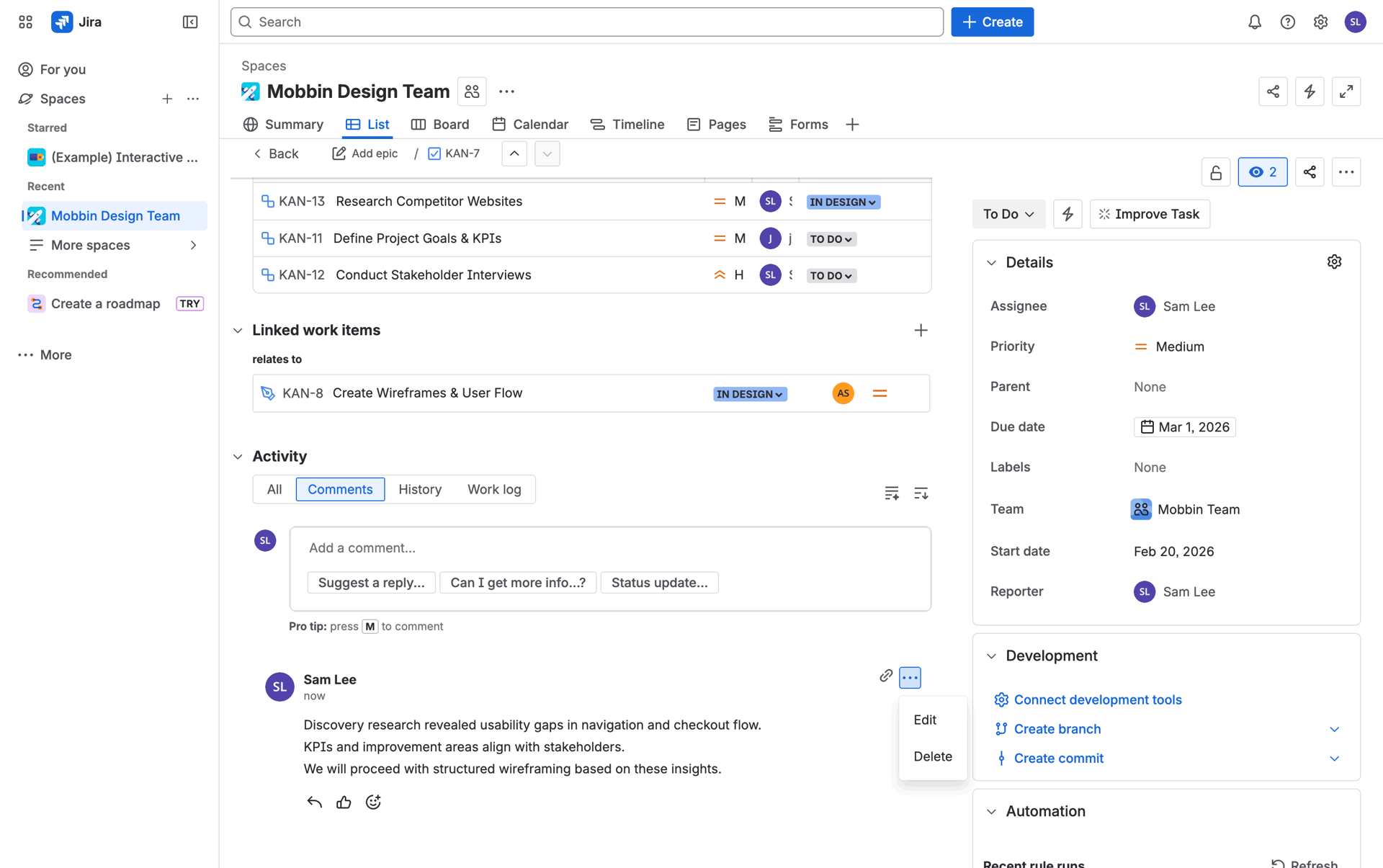This screenshot has width=1383, height=868.
Task: Copy link to Sam Lee's comment
Action: (886, 676)
